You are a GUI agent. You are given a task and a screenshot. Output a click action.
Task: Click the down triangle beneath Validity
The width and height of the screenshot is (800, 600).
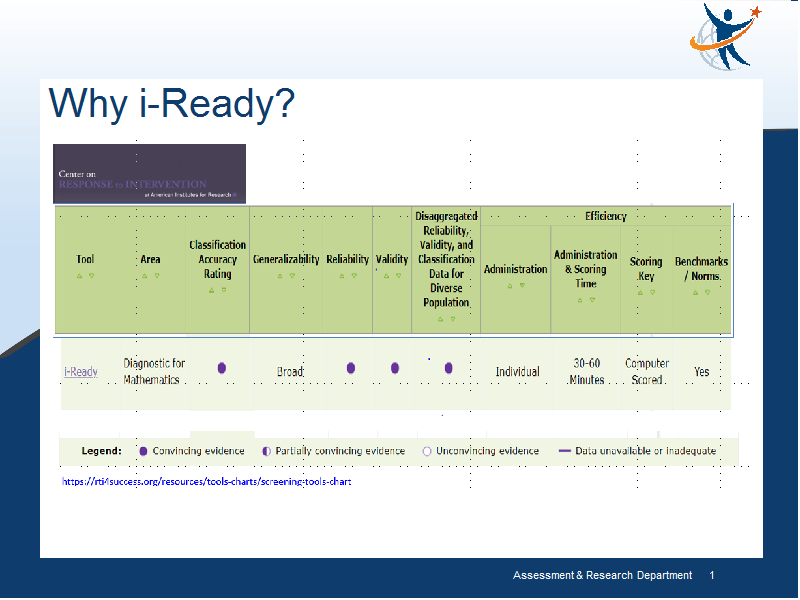(398, 276)
